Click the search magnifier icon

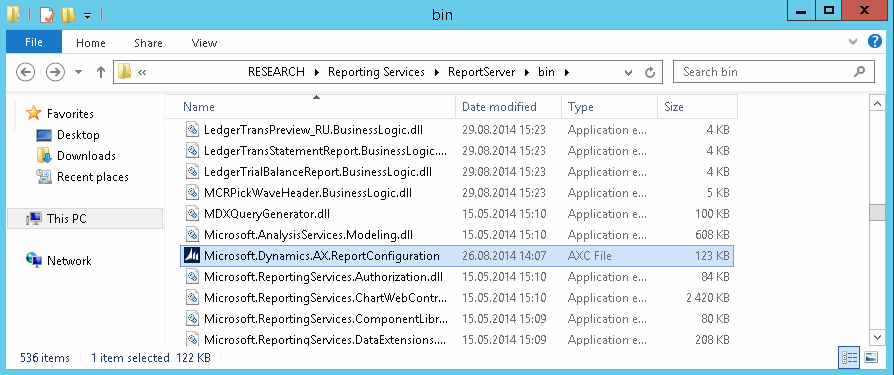click(860, 72)
